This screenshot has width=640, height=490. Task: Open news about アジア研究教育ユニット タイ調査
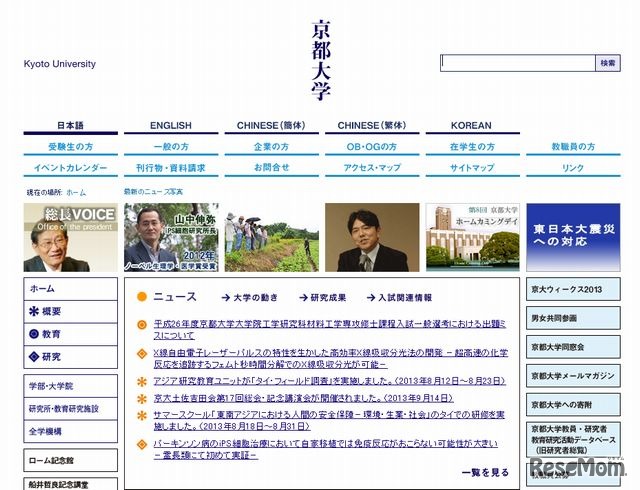[329, 381]
